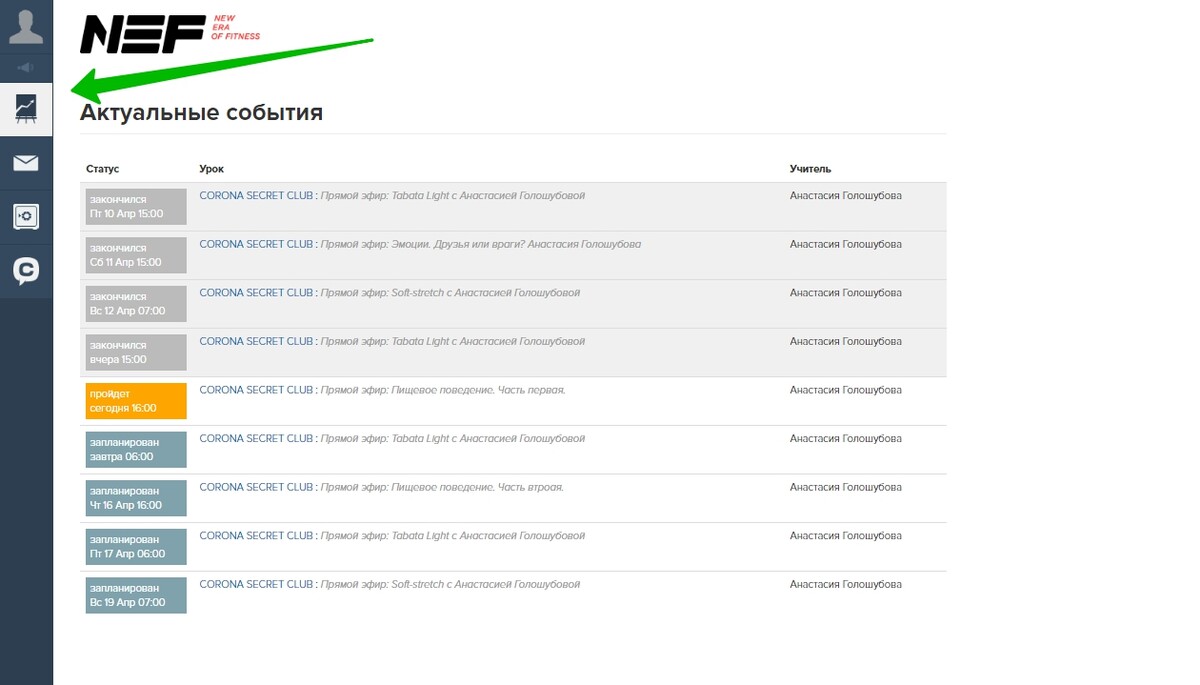The width and height of the screenshot is (1200, 685).
Task: Click the 'запланирован Вс 19 Апр 07:00' status badge
Action: (x=136, y=594)
